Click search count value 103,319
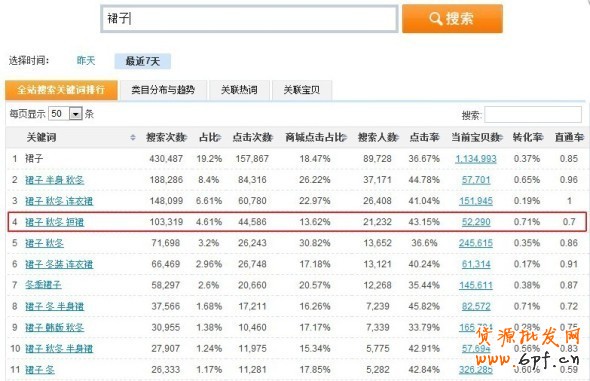 click(x=166, y=222)
